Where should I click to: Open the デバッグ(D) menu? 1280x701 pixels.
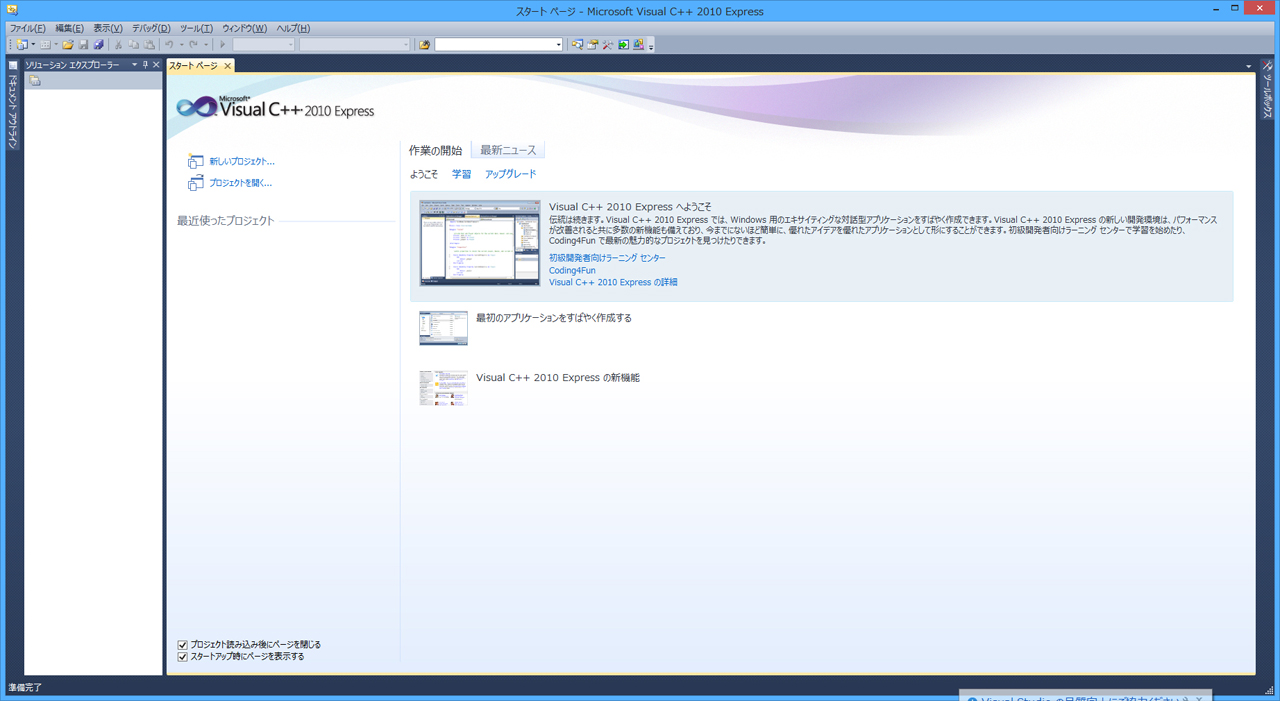151,28
